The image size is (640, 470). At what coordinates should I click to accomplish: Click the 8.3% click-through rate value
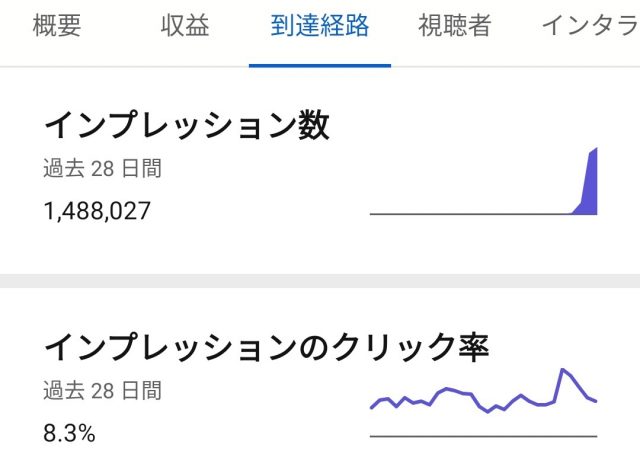click(x=69, y=433)
